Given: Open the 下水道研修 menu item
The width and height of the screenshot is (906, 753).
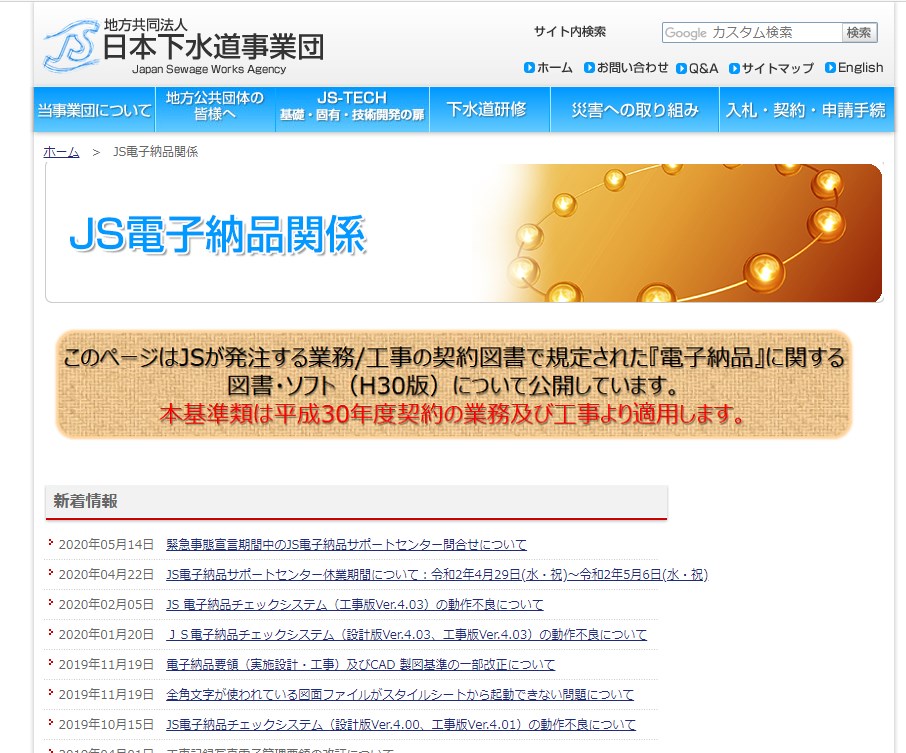Looking at the screenshot, I should [x=486, y=110].
